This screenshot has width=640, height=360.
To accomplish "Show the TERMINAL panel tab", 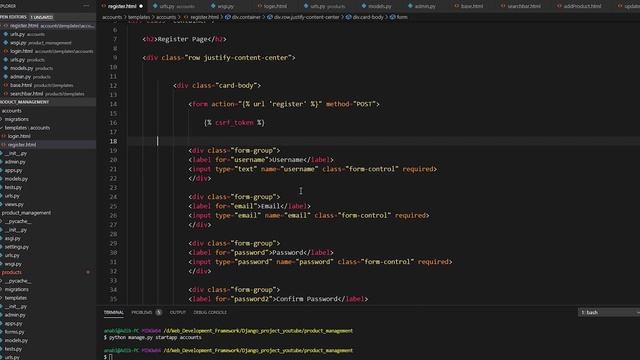I will (113, 312).
